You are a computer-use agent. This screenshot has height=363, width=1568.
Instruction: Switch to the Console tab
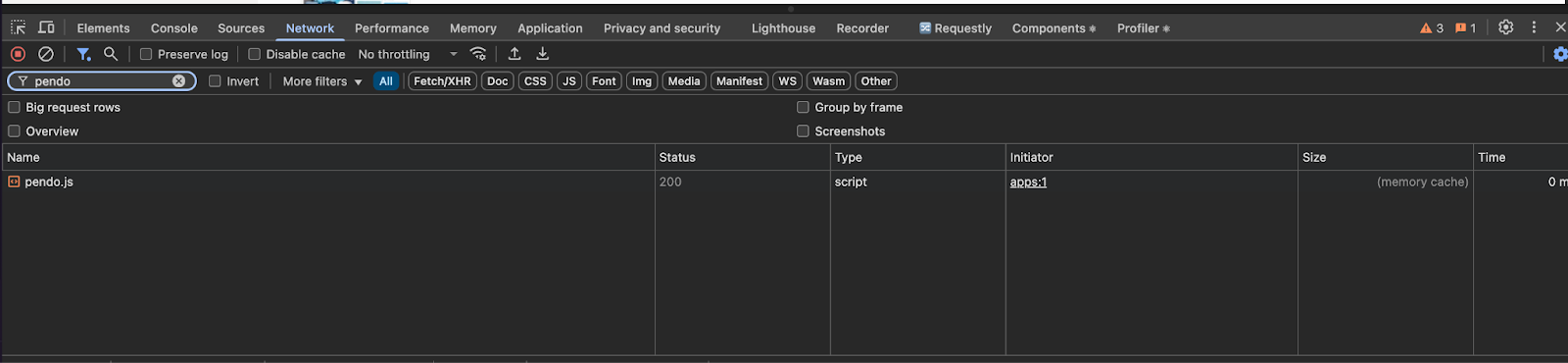(x=174, y=28)
